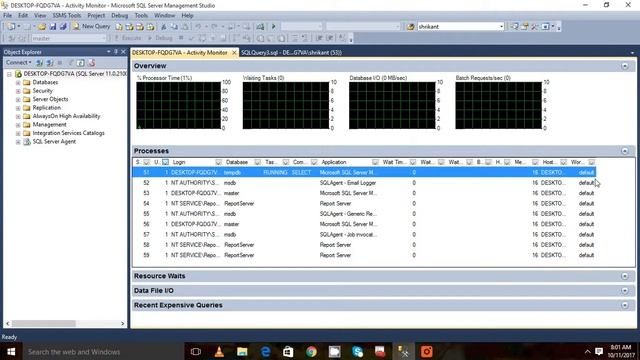Open the Host column filter dropdown
Screen dimensions: 640x360
point(563,162)
